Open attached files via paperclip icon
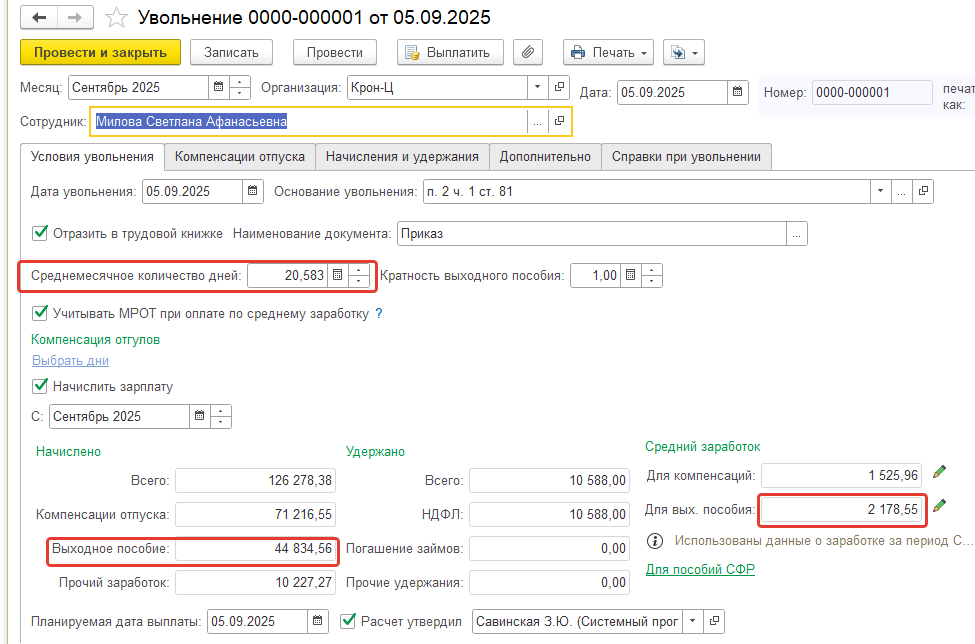 tap(528, 53)
